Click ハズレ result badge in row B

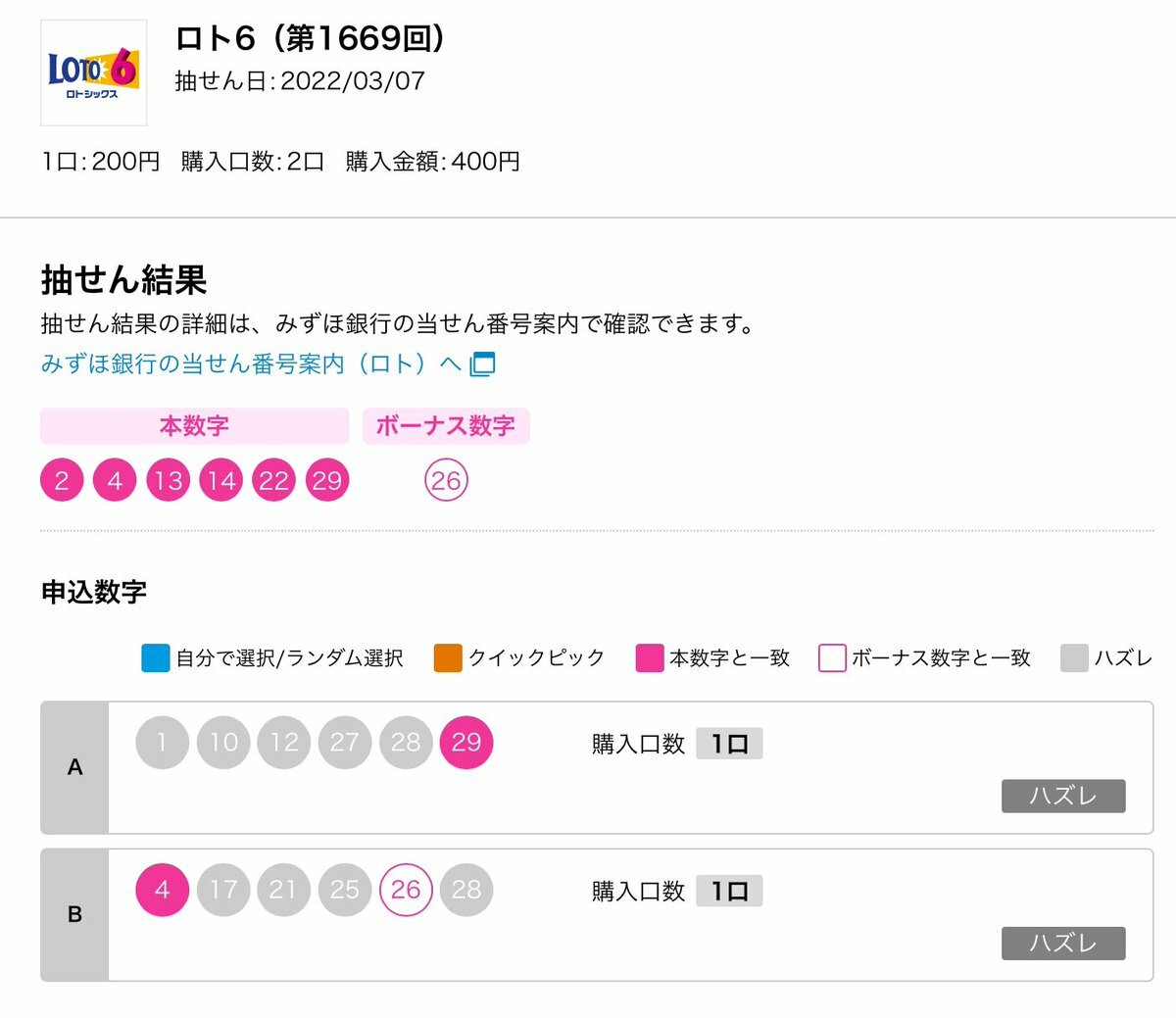point(1063,943)
